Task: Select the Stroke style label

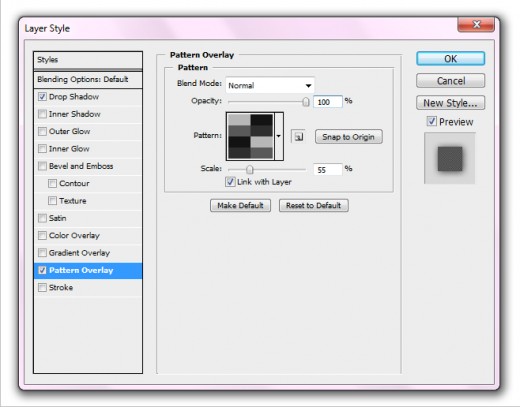Action: [61, 287]
